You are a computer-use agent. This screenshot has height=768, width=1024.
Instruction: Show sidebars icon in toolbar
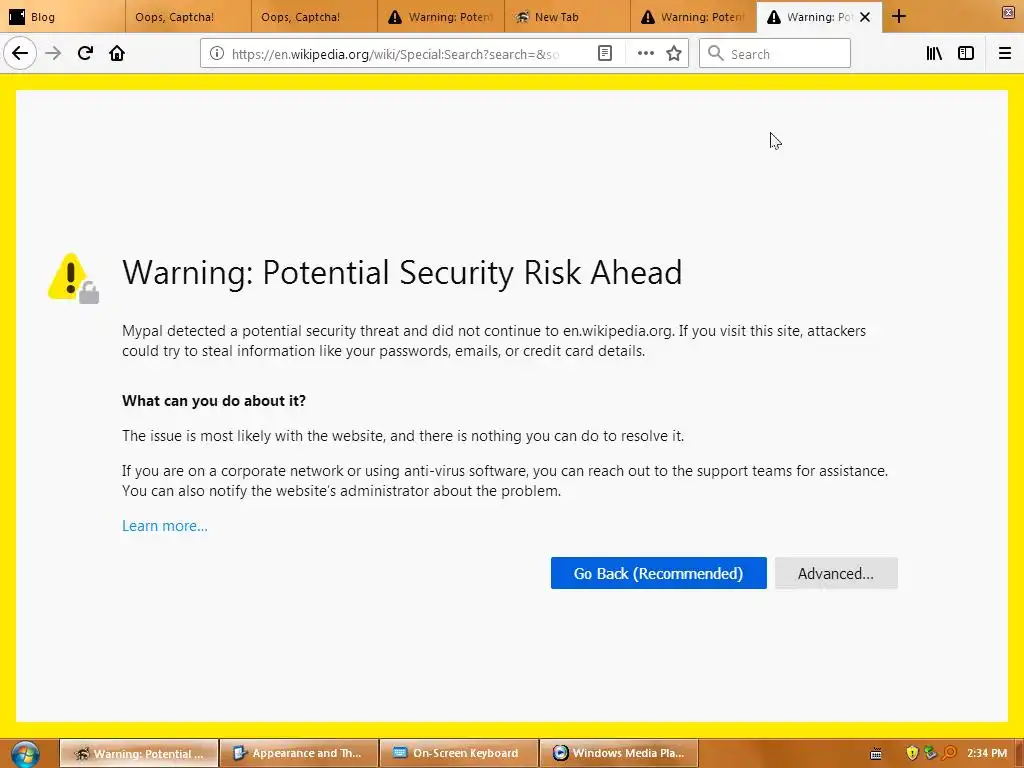pos(966,54)
